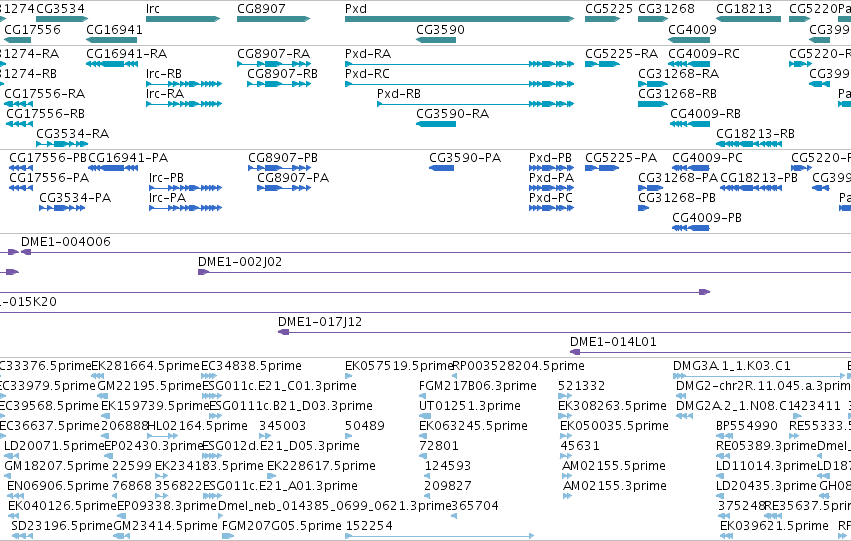Screen dimensions: 851x541
Task: Select the Irc-RB transcript label
Action: point(164,74)
